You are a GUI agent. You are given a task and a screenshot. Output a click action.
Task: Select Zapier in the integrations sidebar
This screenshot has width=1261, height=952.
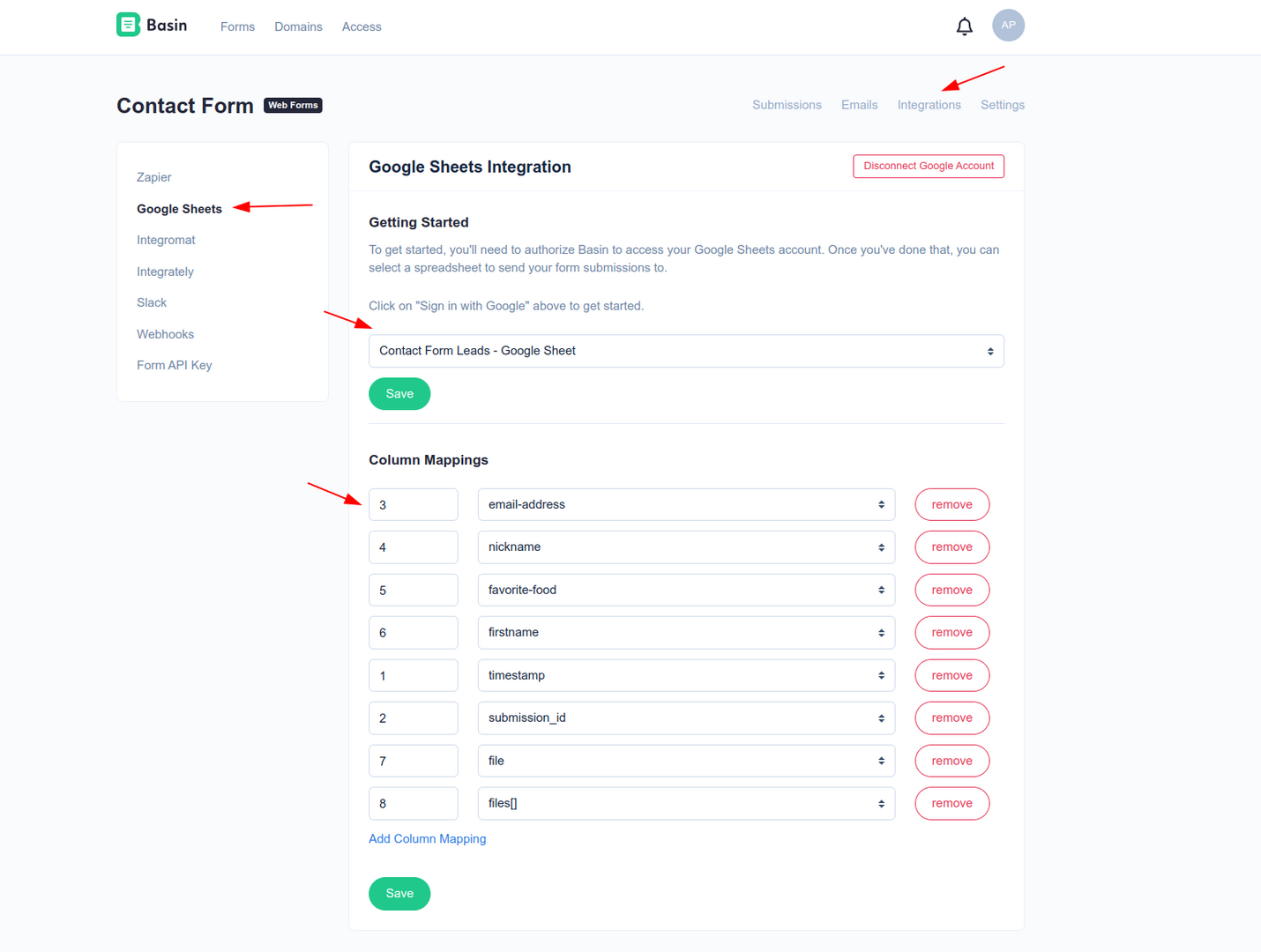154,177
